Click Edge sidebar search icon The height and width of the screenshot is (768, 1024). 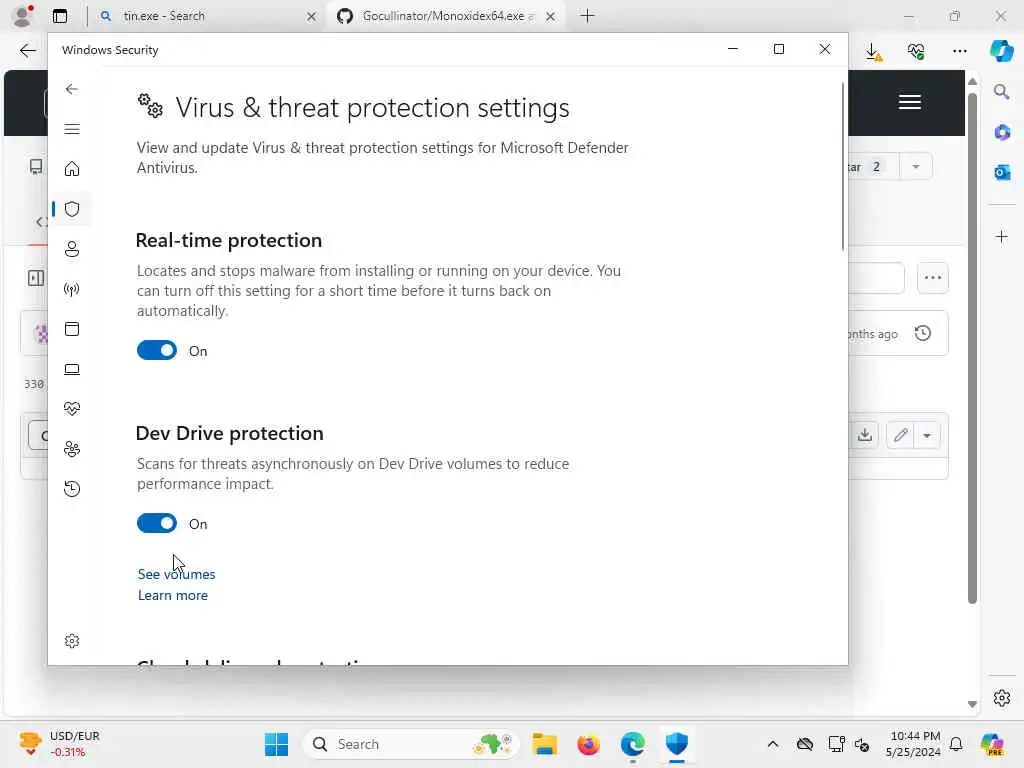click(1002, 92)
